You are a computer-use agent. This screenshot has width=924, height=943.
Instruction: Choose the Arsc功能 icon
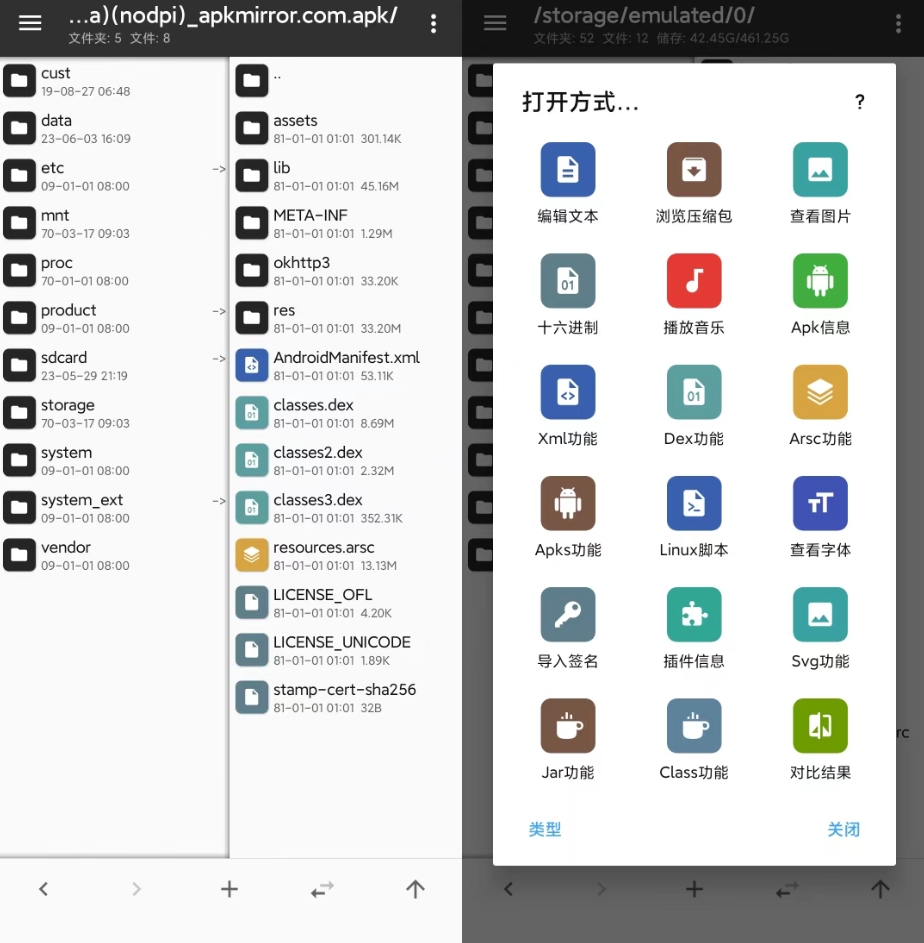(x=819, y=392)
